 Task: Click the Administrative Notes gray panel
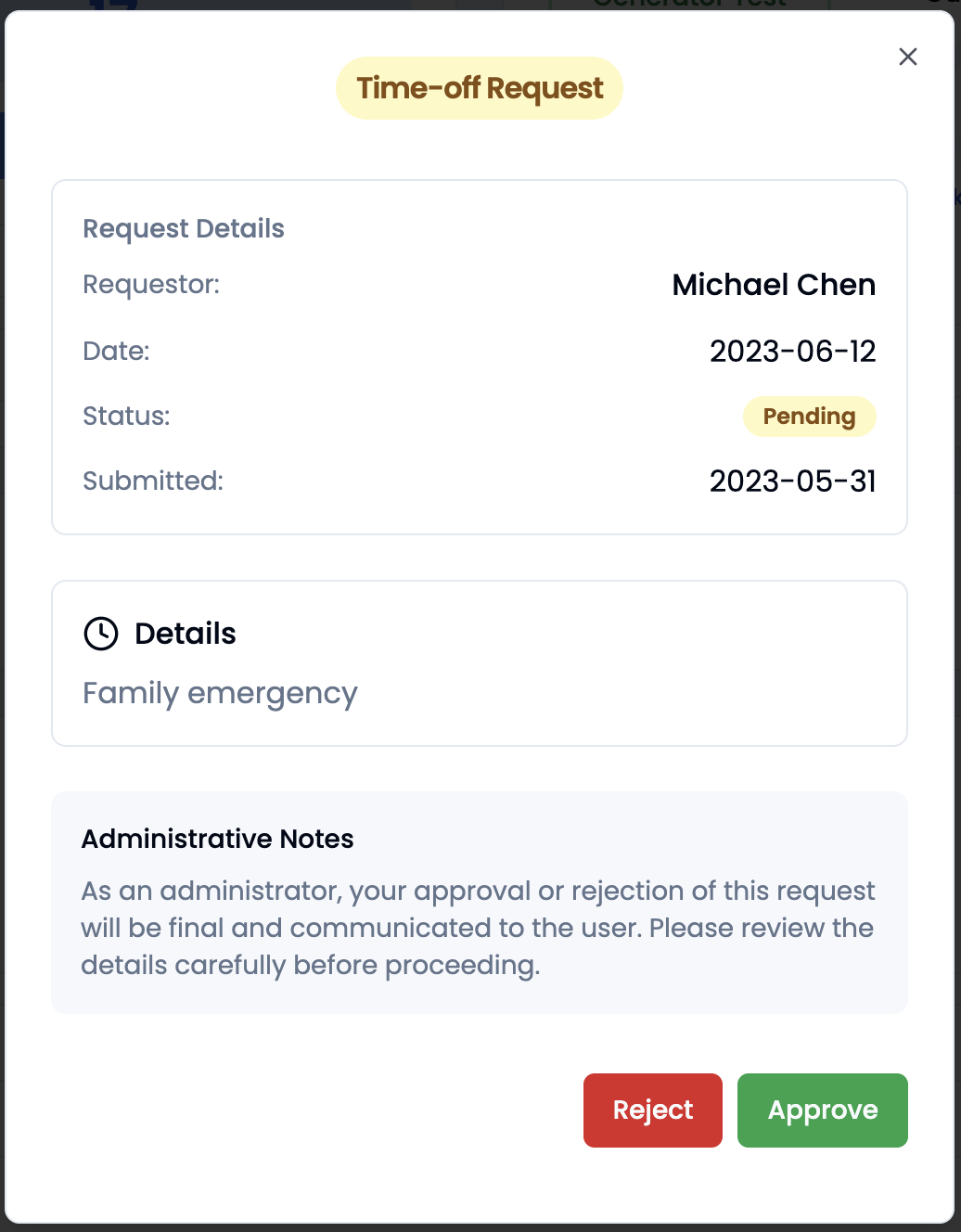480,903
